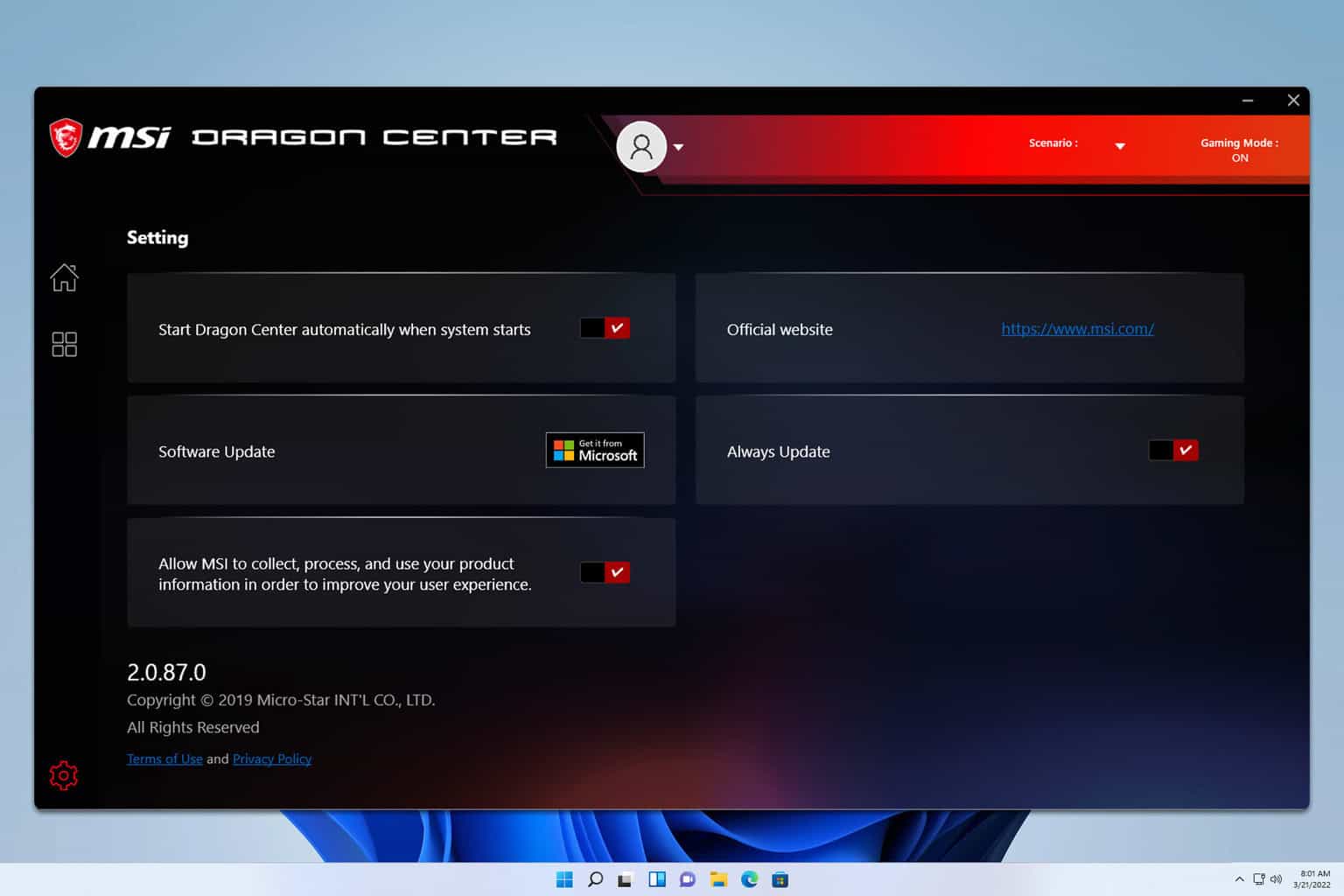Screen dimensions: 1344x896
Task: Toggle the Allow MSI to collect data switch
Action: [x=605, y=572]
